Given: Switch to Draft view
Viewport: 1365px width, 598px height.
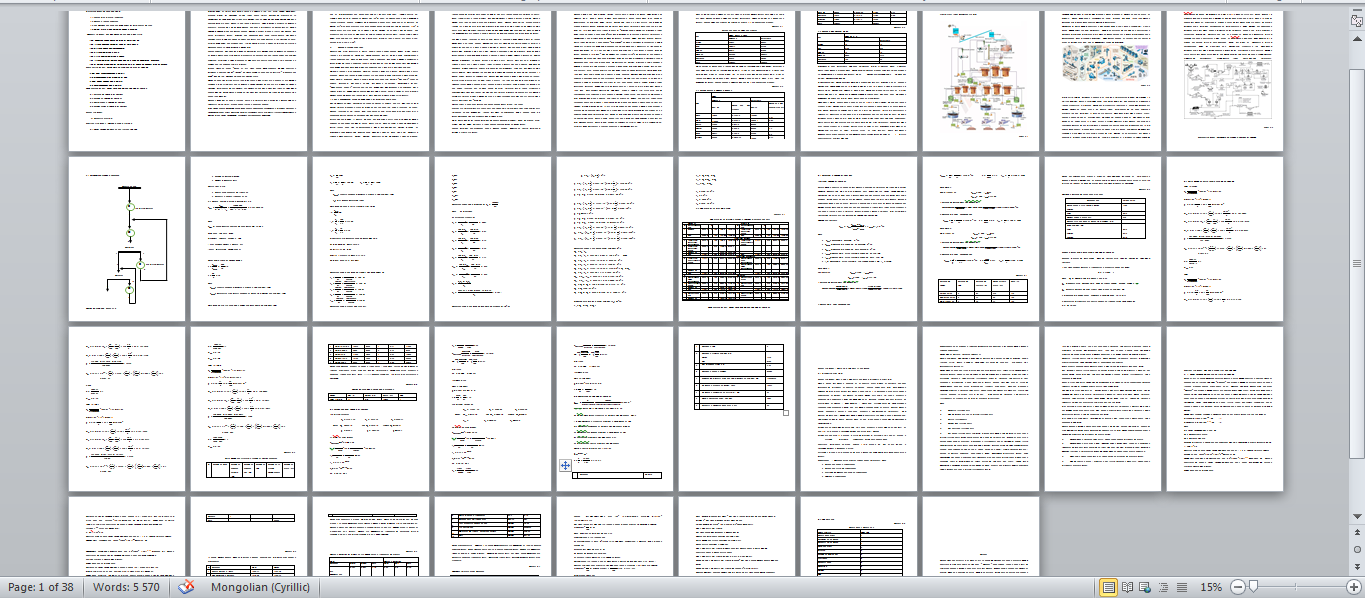Looking at the screenshot, I should (1181, 587).
